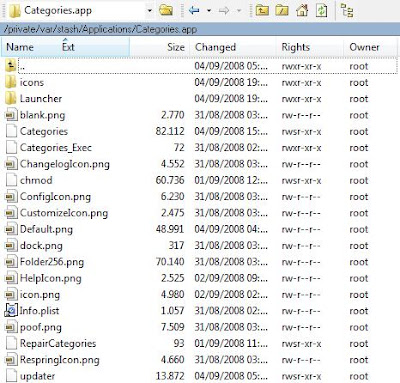Click the size value '60.736'
The image size is (400, 383).
(170, 180)
